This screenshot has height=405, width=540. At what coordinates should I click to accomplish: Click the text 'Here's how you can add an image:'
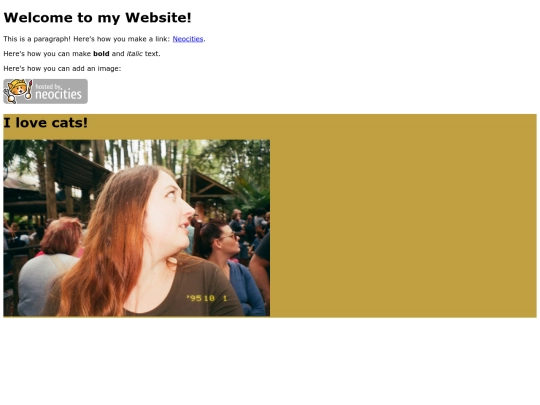[62, 69]
